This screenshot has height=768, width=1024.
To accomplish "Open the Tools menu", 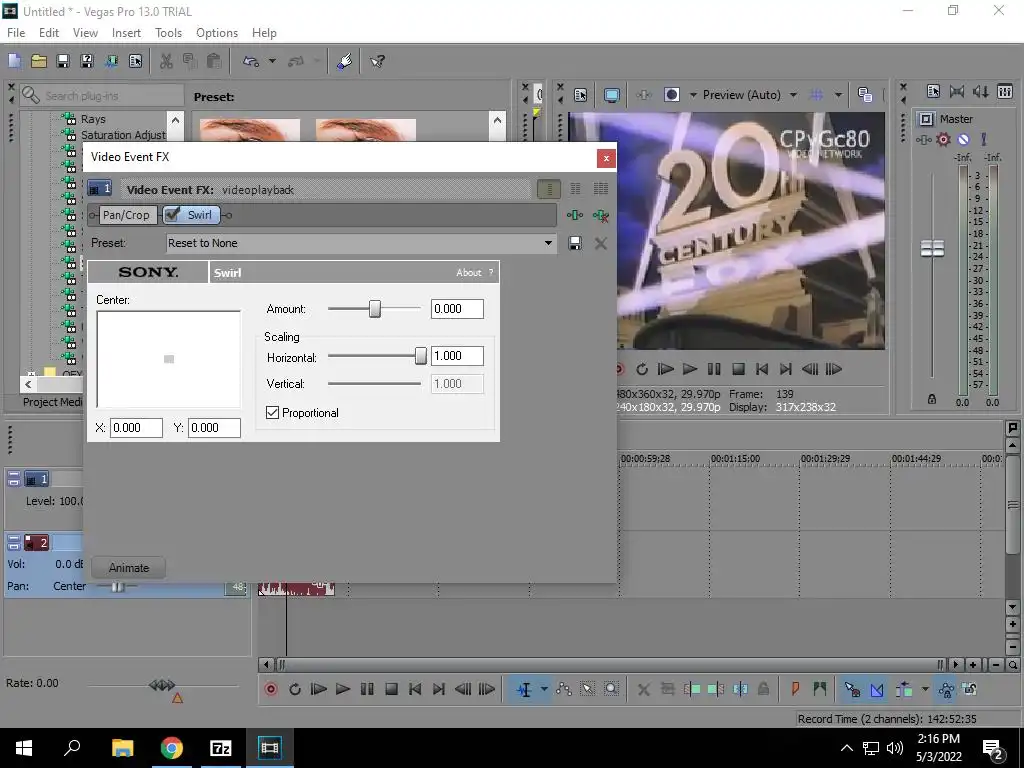I will pyautogui.click(x=168, y=33).
